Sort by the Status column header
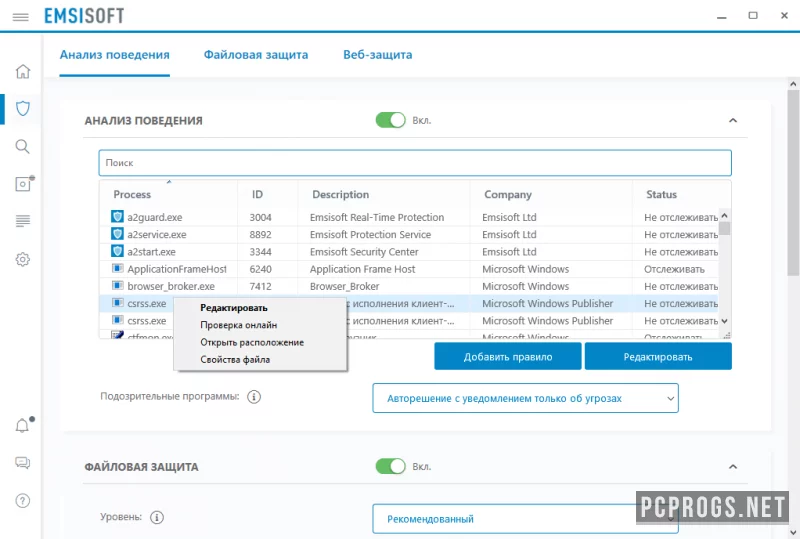This screenshot has height=539, width=800. (x=661, y=194)
